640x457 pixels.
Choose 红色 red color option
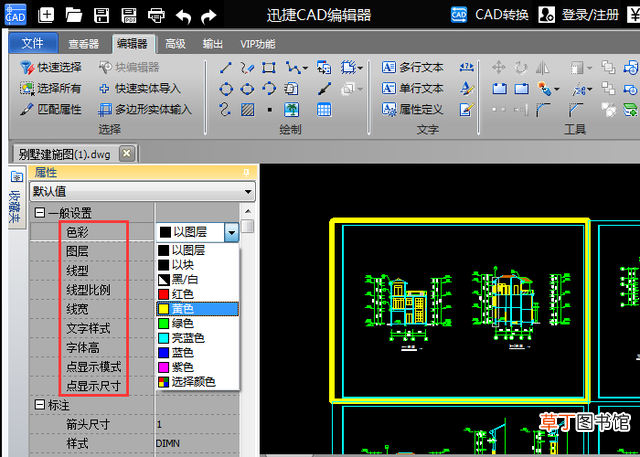(198, 294)
